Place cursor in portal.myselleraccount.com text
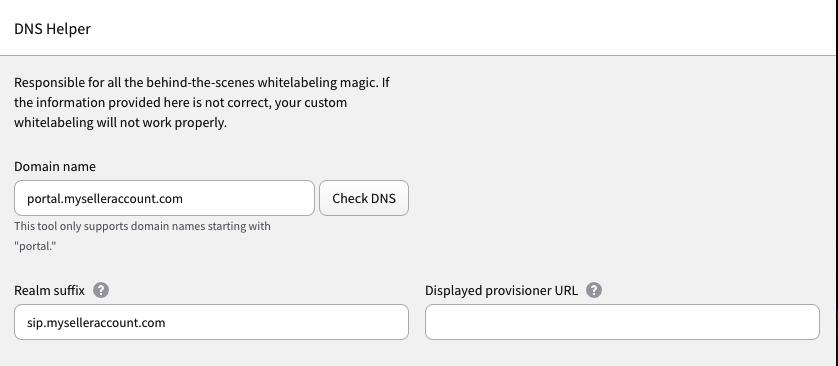 click(x=105, y=199)
